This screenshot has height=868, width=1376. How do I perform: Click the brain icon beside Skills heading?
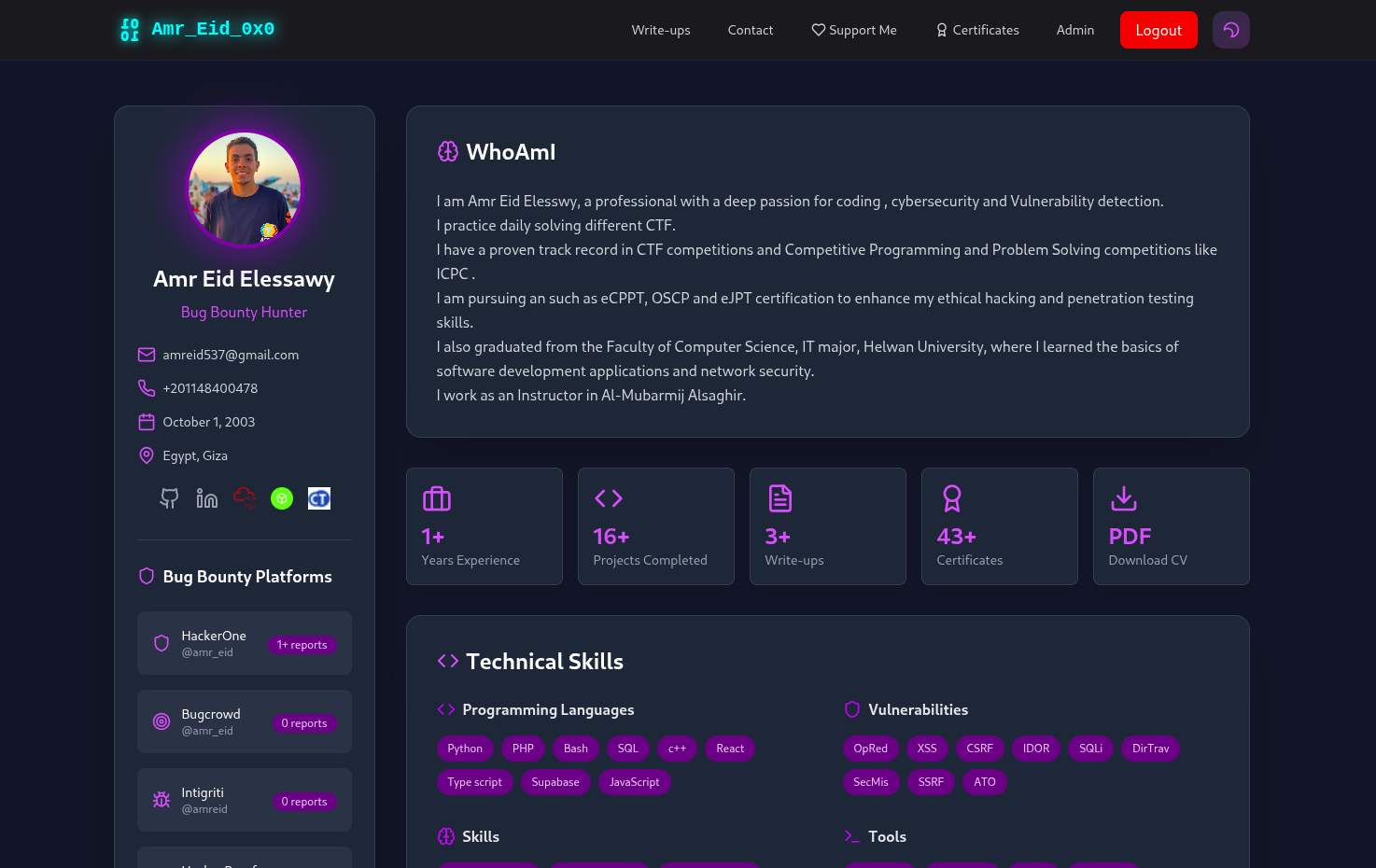tap(446, 836)
